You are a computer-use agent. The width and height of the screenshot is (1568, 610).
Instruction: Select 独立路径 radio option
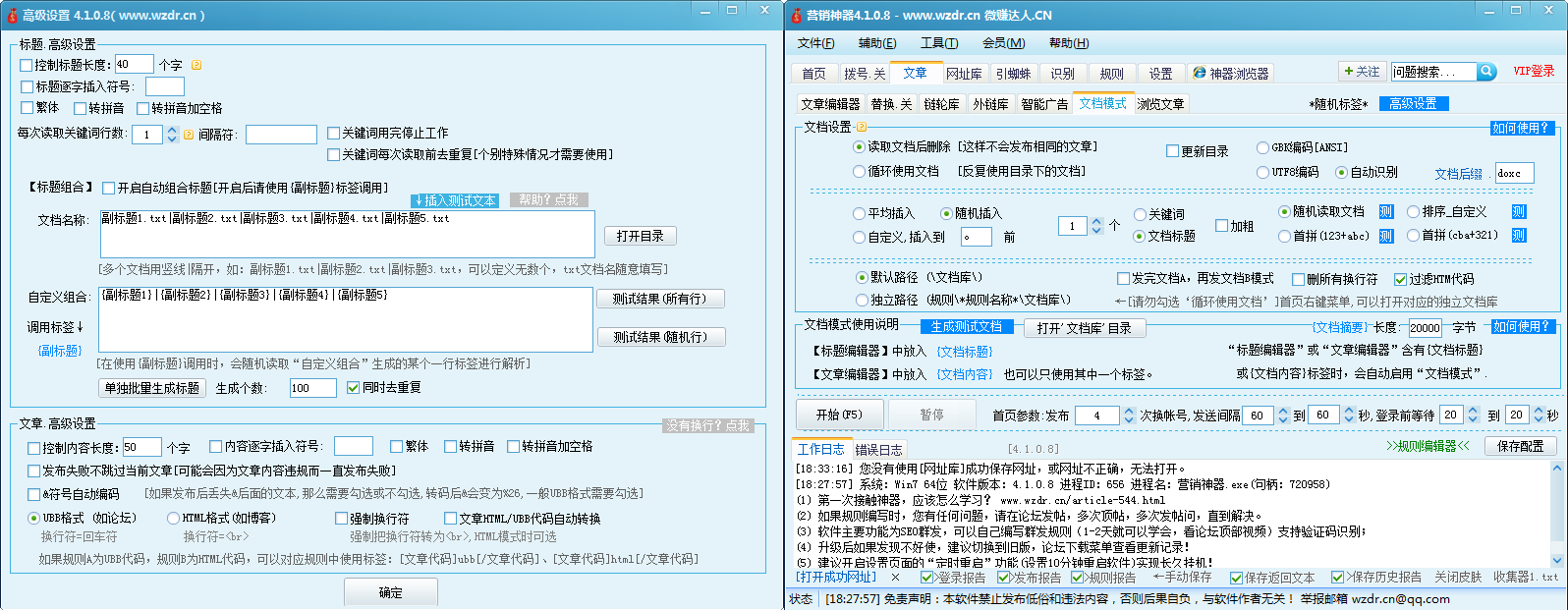click(863, 301)
